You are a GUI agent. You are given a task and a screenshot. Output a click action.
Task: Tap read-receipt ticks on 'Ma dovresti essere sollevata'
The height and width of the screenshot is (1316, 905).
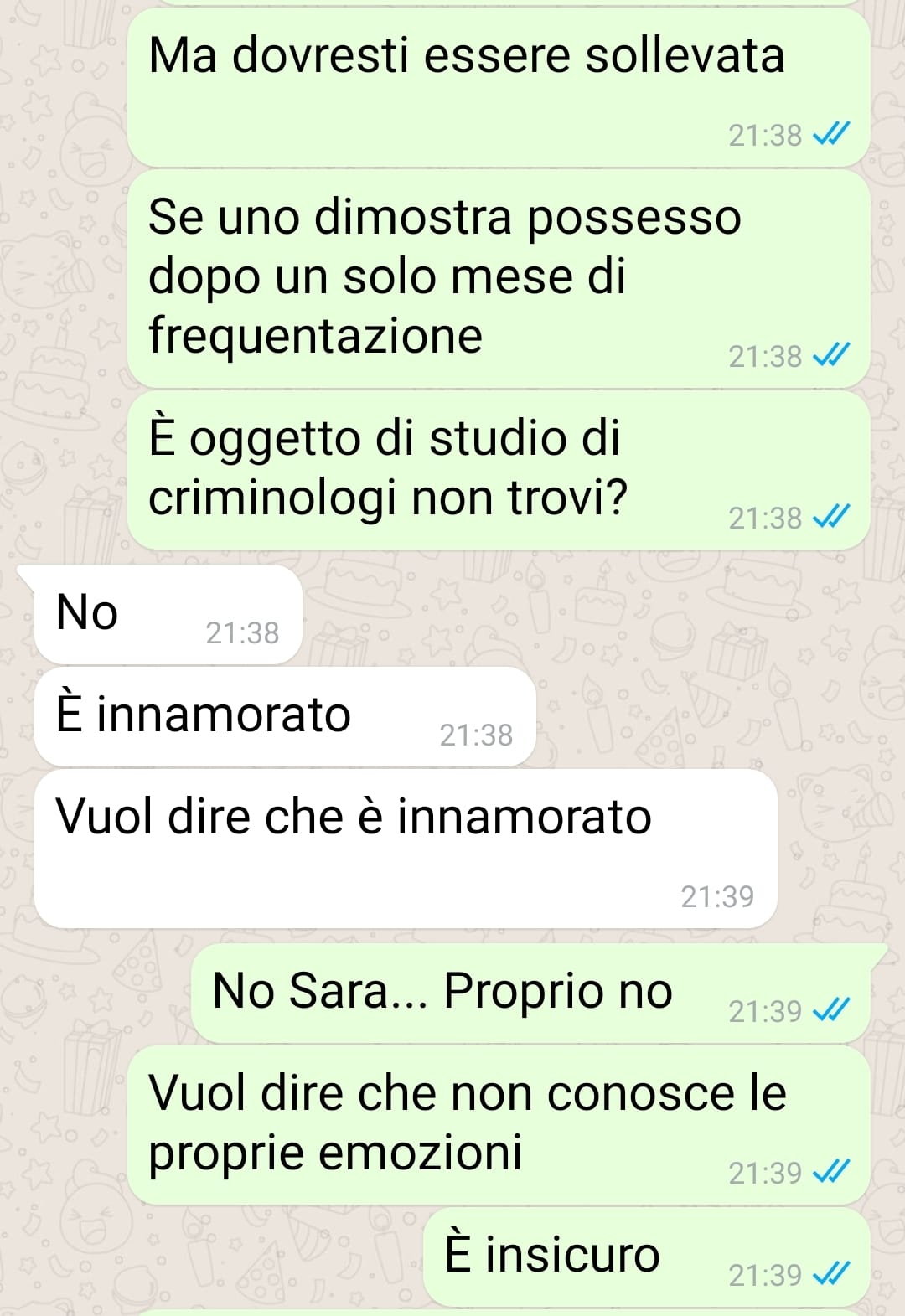click(x=831, y=134)
